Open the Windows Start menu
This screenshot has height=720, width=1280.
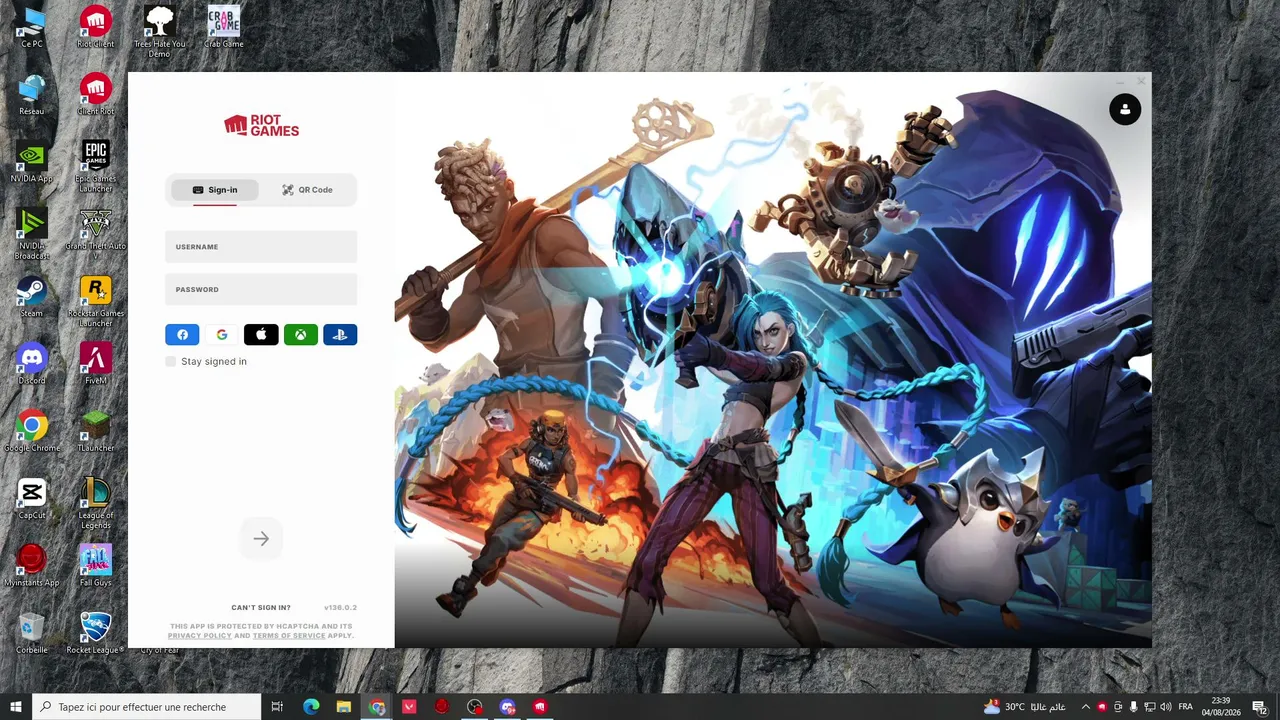click(16, 707)
